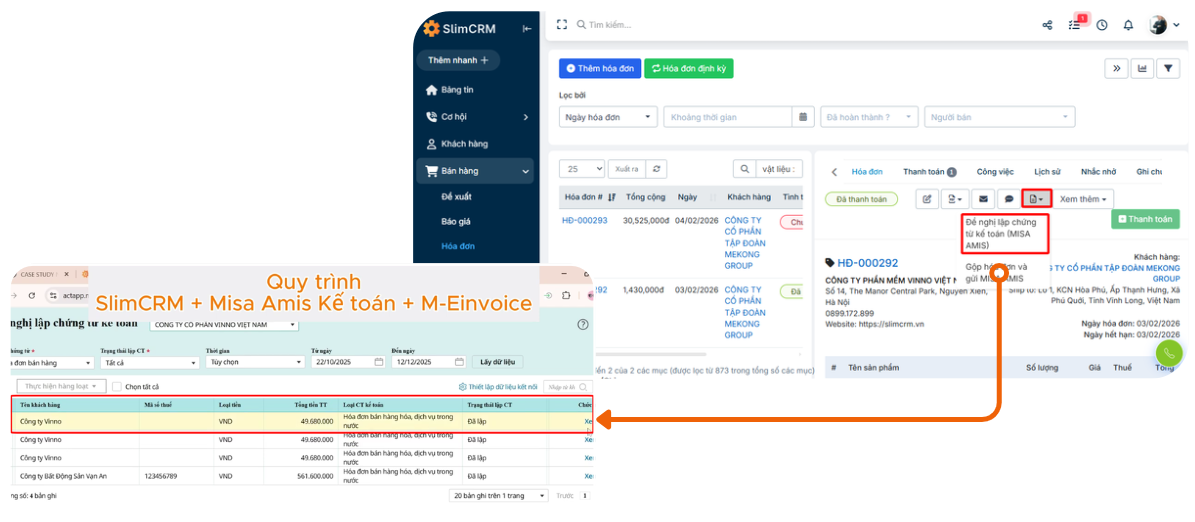This screenshot has height=522, width=1195.
Task: Click the share icon in the top bar
Action: [x=1047, y=25]
